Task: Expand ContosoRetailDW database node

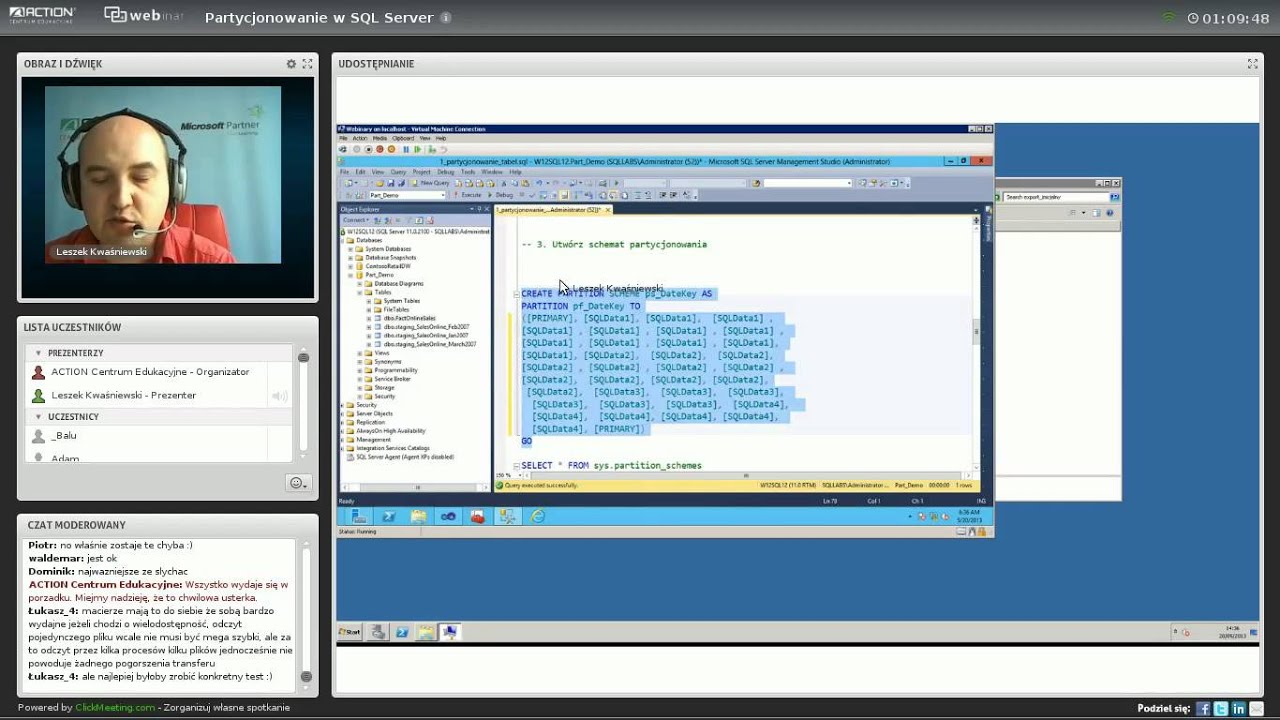Action: pos(350,266)
